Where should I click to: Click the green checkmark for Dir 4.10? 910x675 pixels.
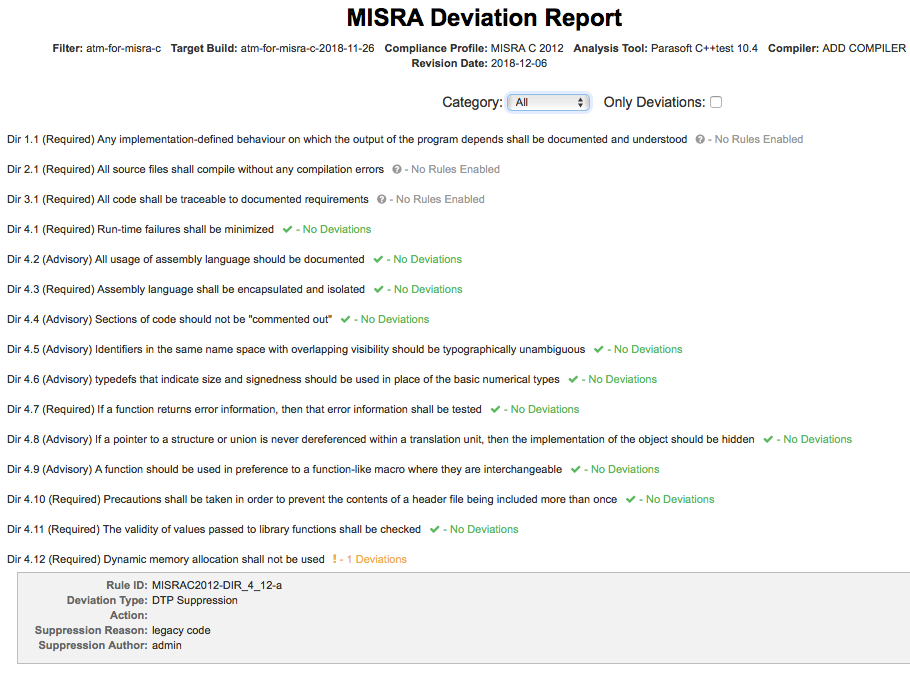pos(630,500)
